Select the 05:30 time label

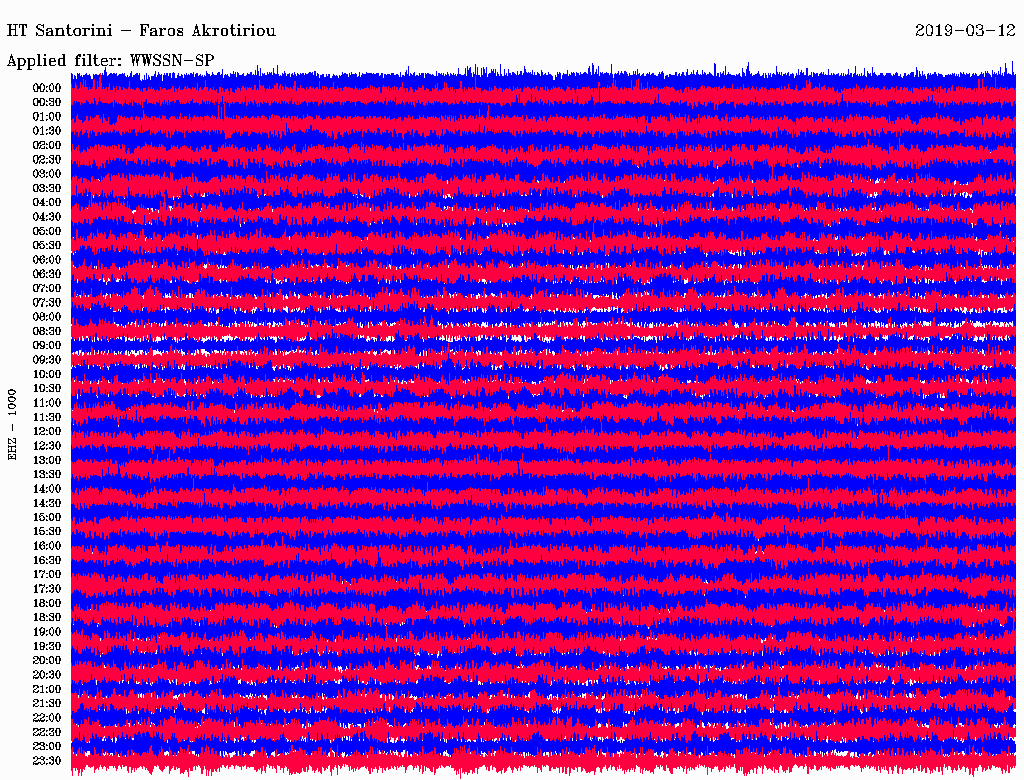point(47,246)
